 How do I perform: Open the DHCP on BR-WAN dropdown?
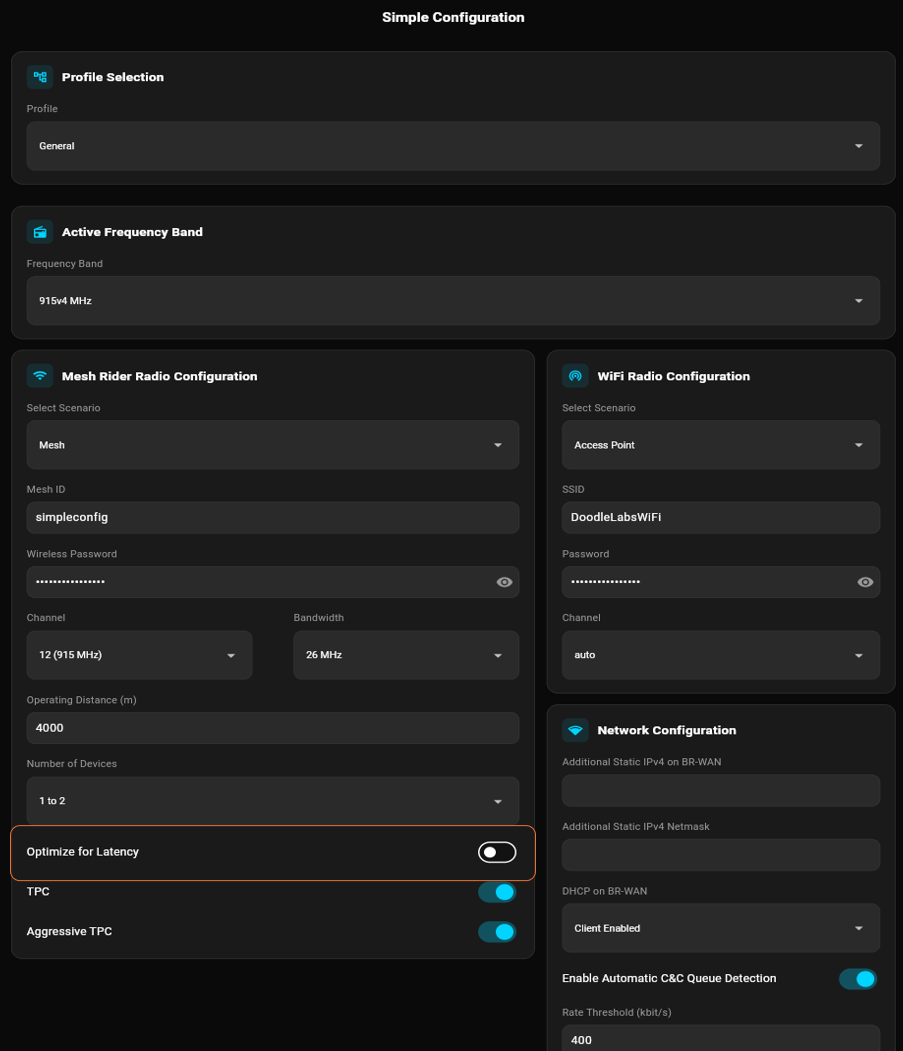(720, 928)
